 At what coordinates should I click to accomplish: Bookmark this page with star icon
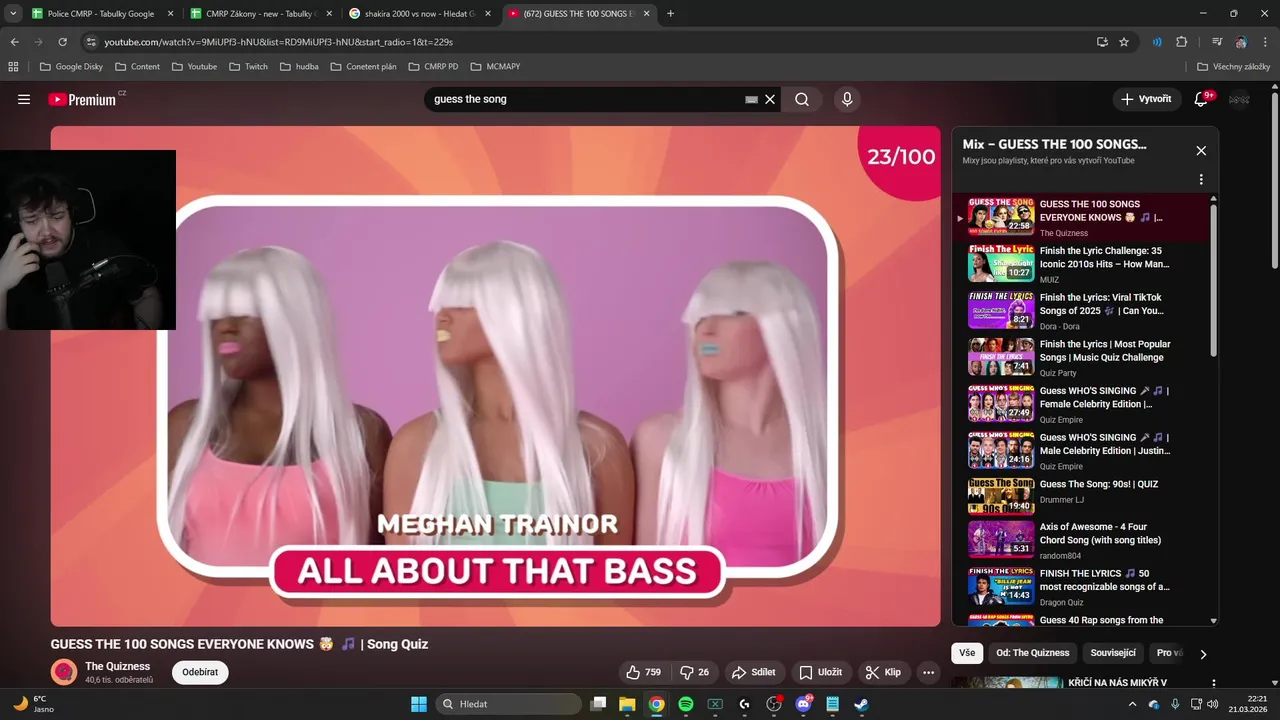click(x=1124, y=42)
